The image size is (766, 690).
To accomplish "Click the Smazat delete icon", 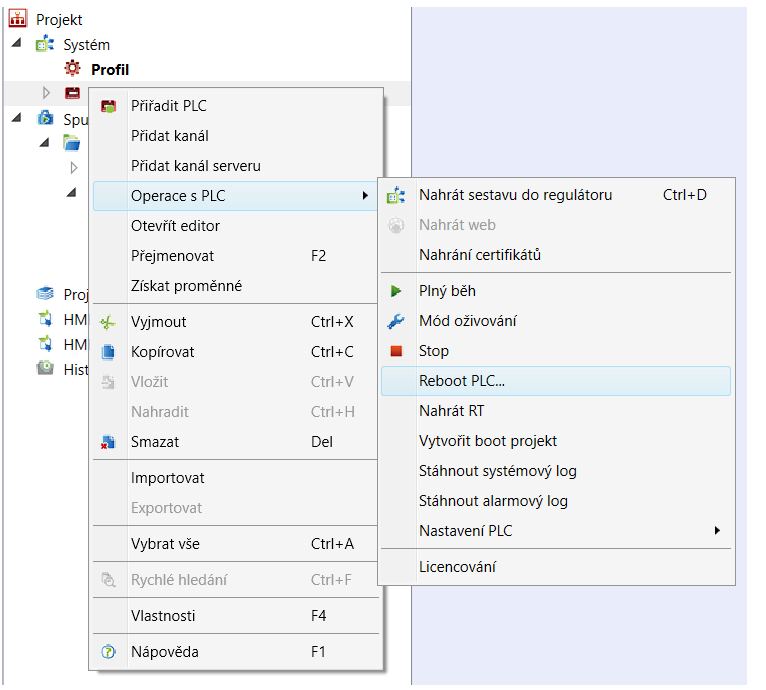I will point(109,442).
